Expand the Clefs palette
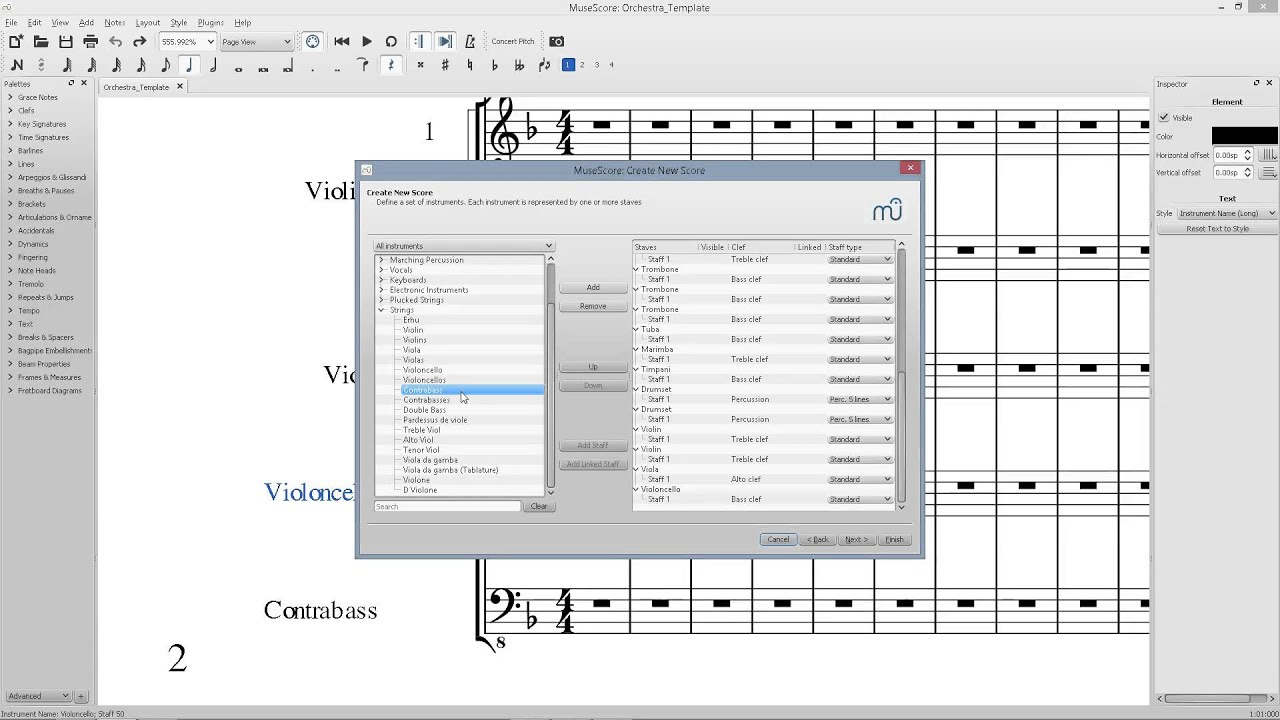1280x720 pixels. (26, 110)
